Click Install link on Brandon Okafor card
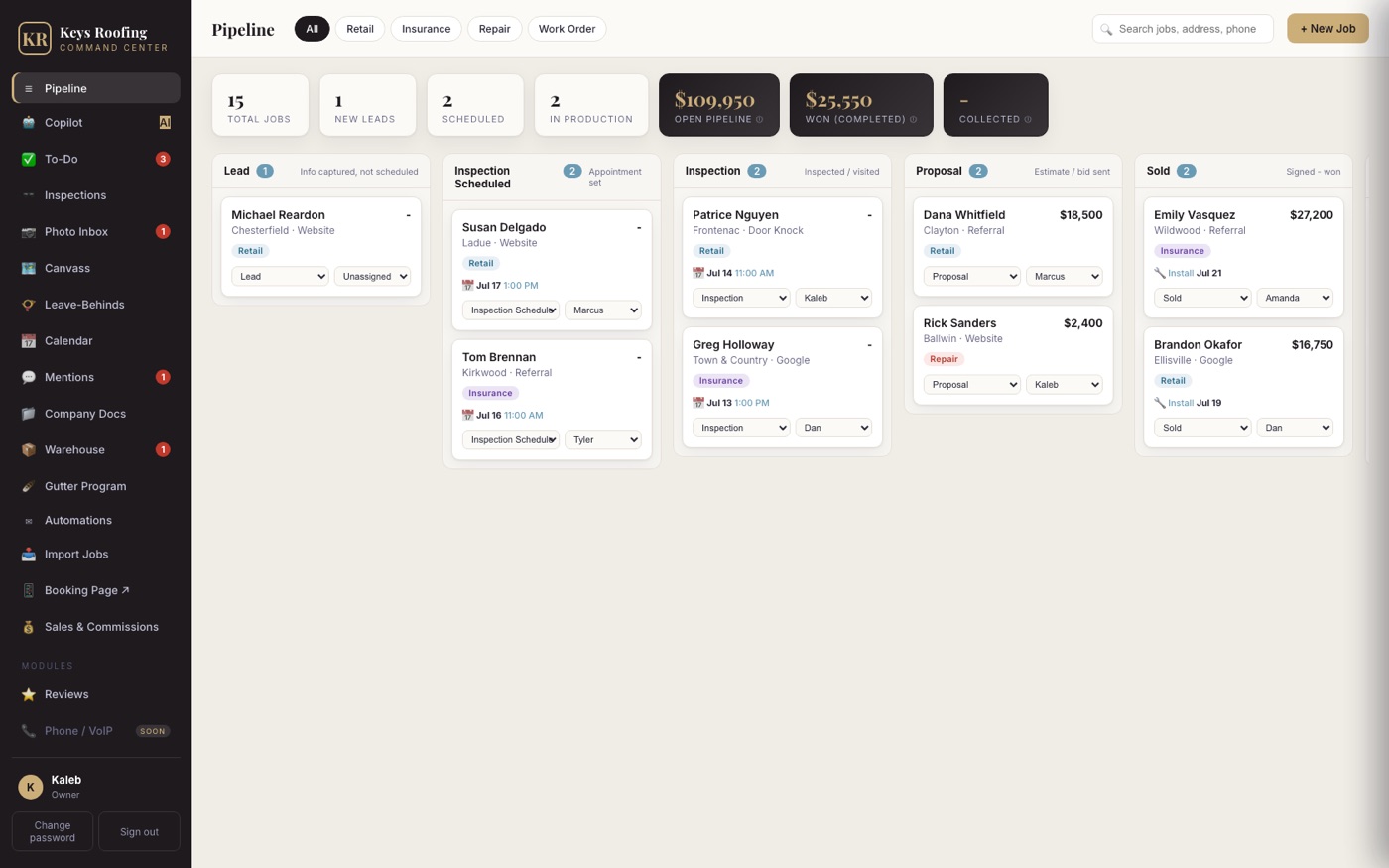This screenshot has height=868, width=1389. 1181,403
